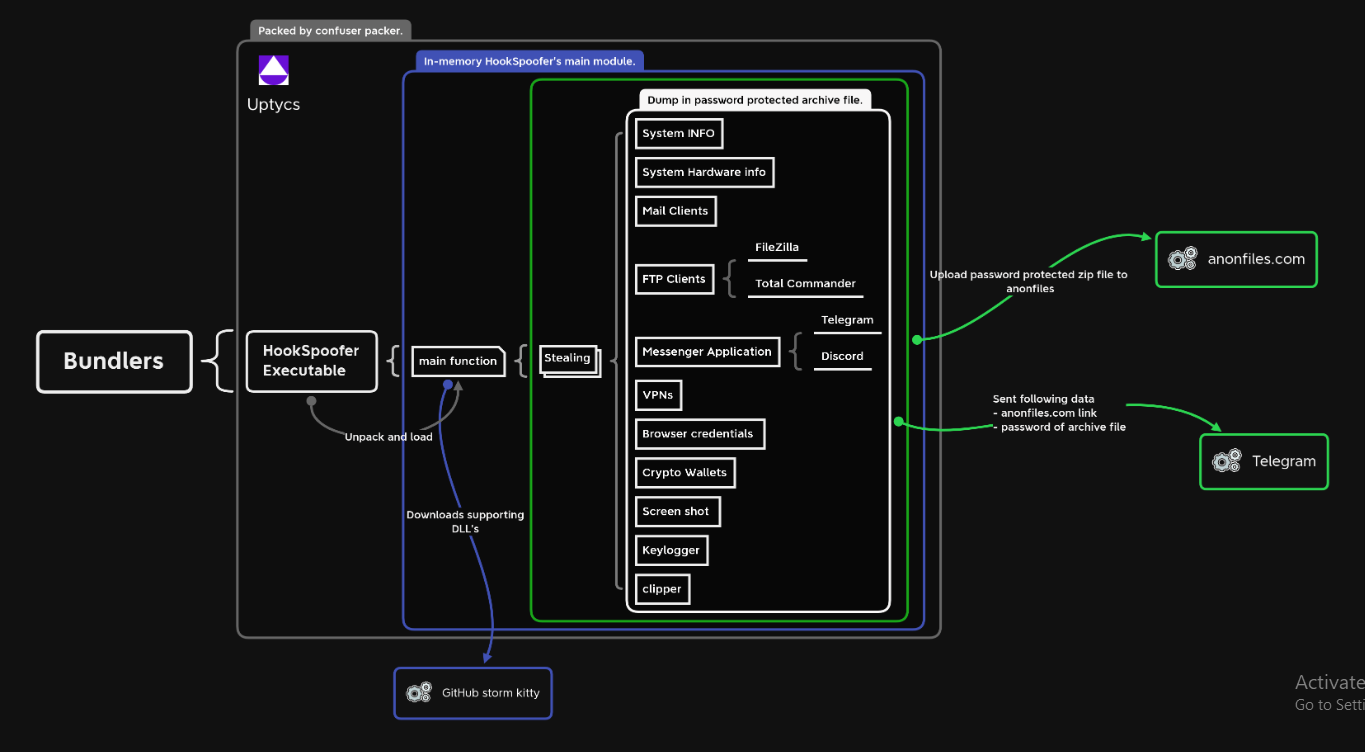Select the HookSpoofer Executable node
Screen dimensions: 1365x752
[311, 361]
